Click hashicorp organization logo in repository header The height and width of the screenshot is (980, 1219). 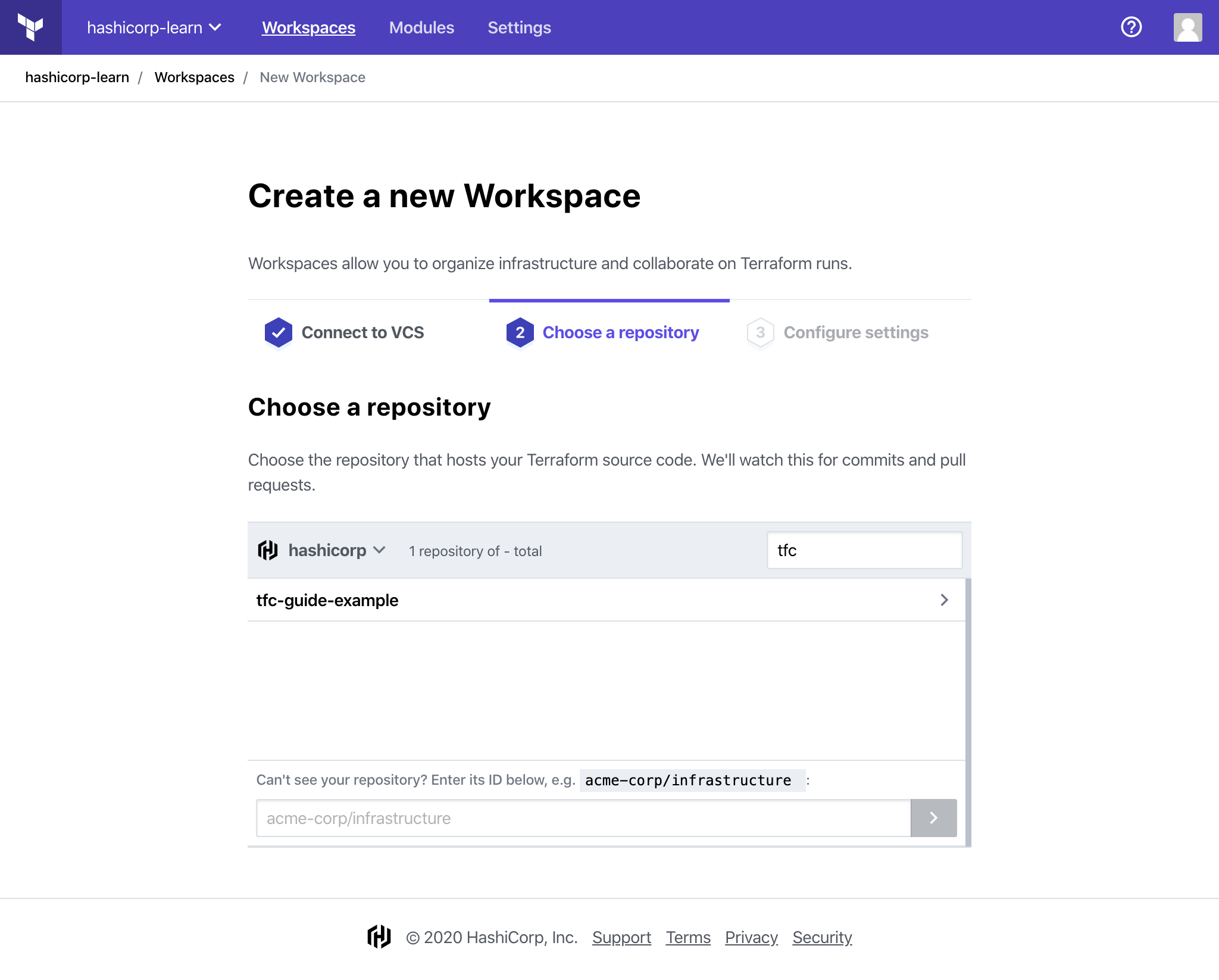[x=268, y=550]
